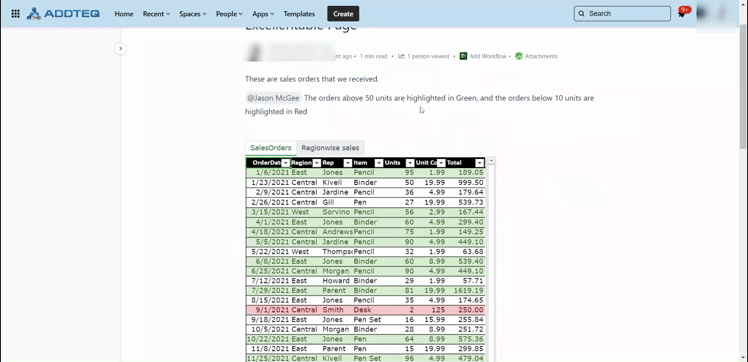
Task: Click the user avatar in top bar
Action: coord(716,14)
